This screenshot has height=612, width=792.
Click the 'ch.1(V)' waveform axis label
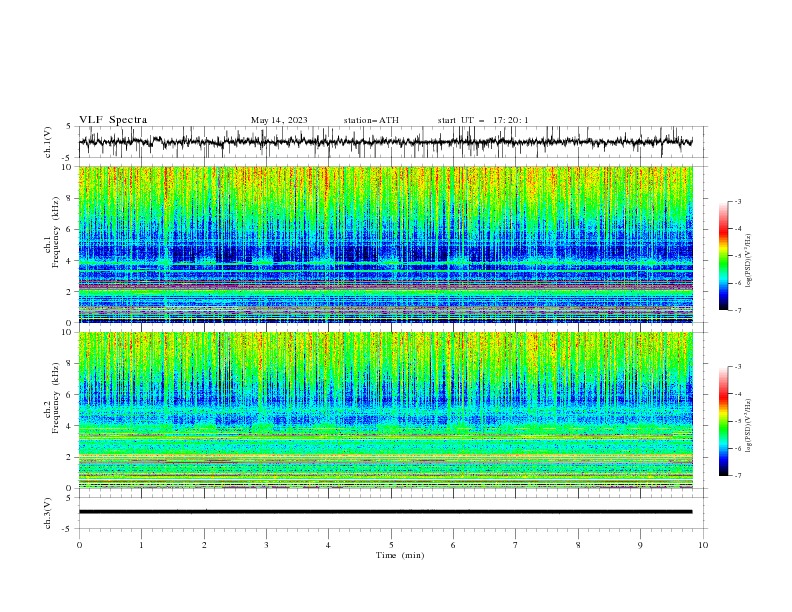pos(48,142)
